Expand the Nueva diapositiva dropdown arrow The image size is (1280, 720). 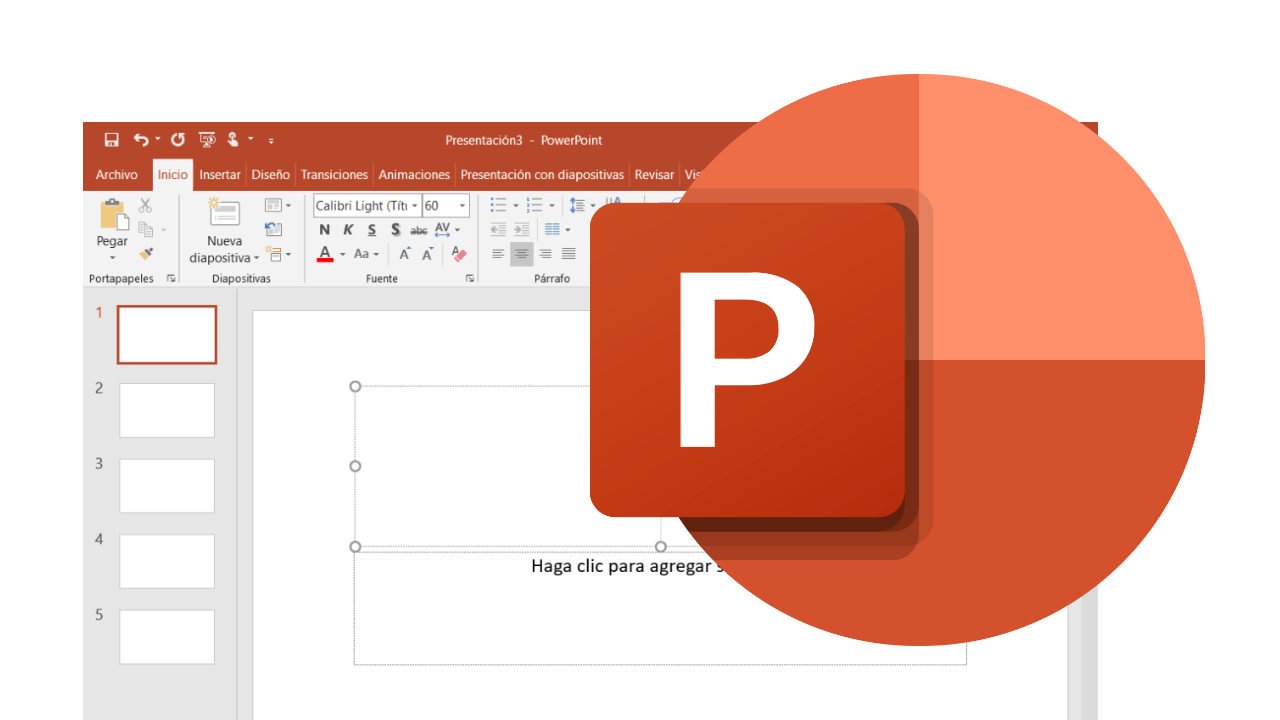(x=257, y=256)
